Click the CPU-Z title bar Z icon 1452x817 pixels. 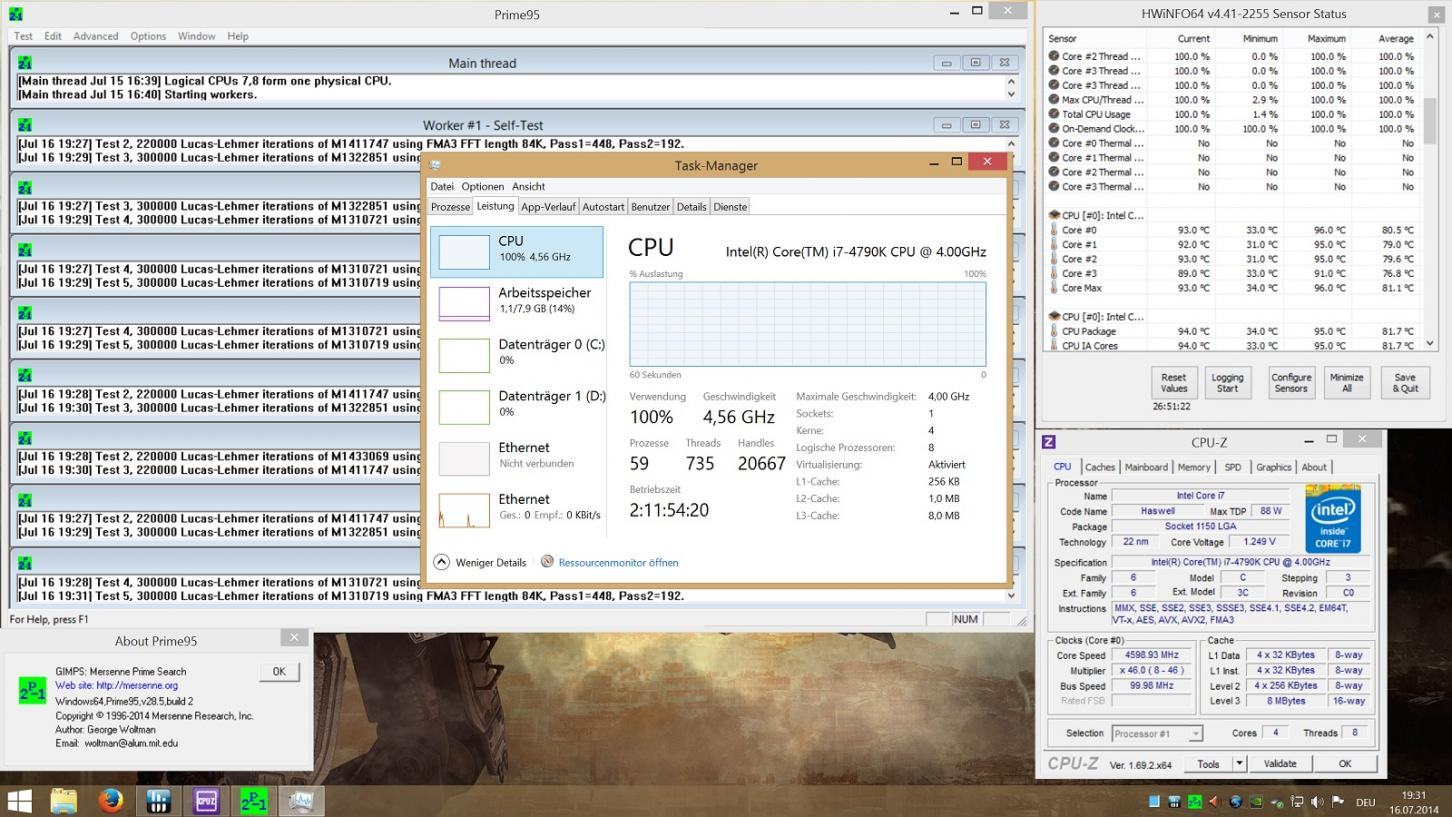click(1049, 441)
